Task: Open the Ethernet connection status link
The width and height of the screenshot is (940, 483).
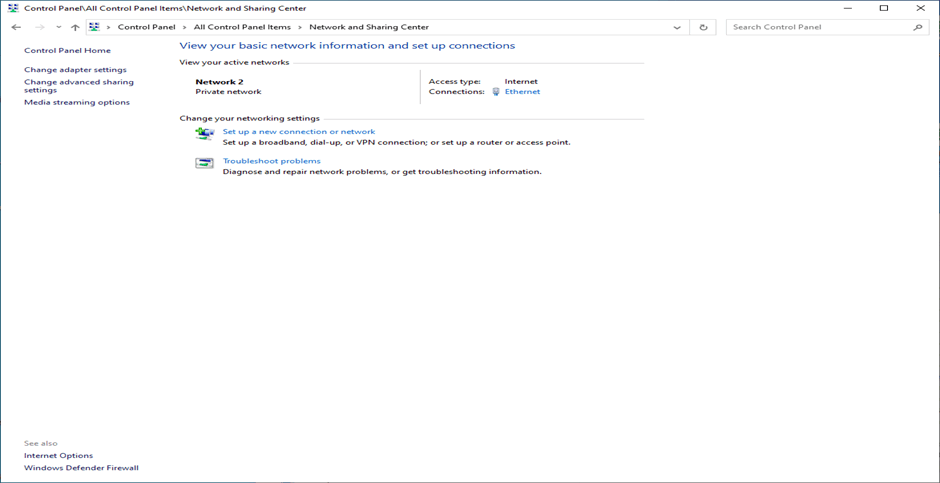Action: tap(522, 92)
